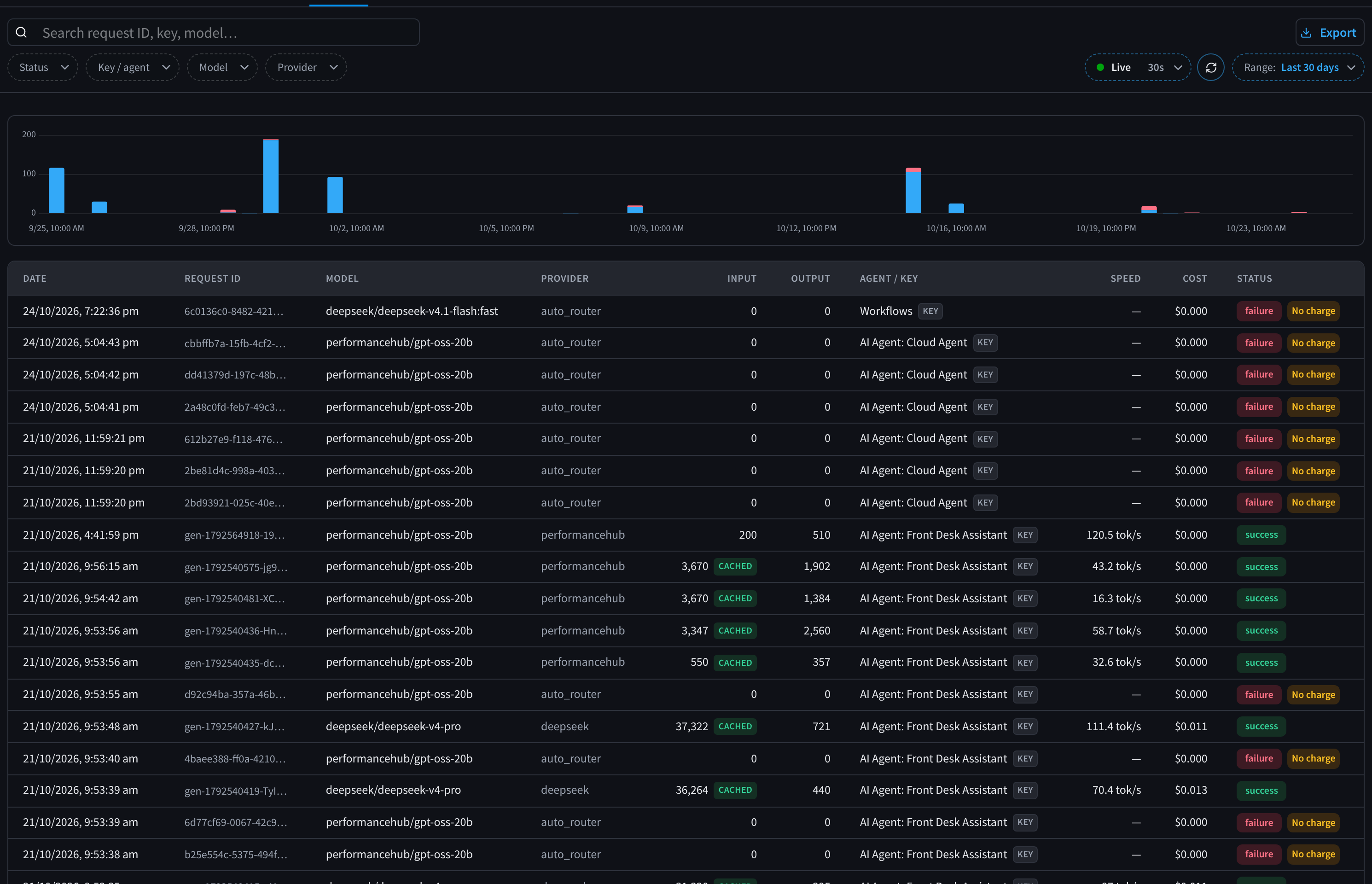Screen dimensions: 1372x884
Task: Click the No charge badge in the 9:53:55 am row
Action: (1313, 695)
